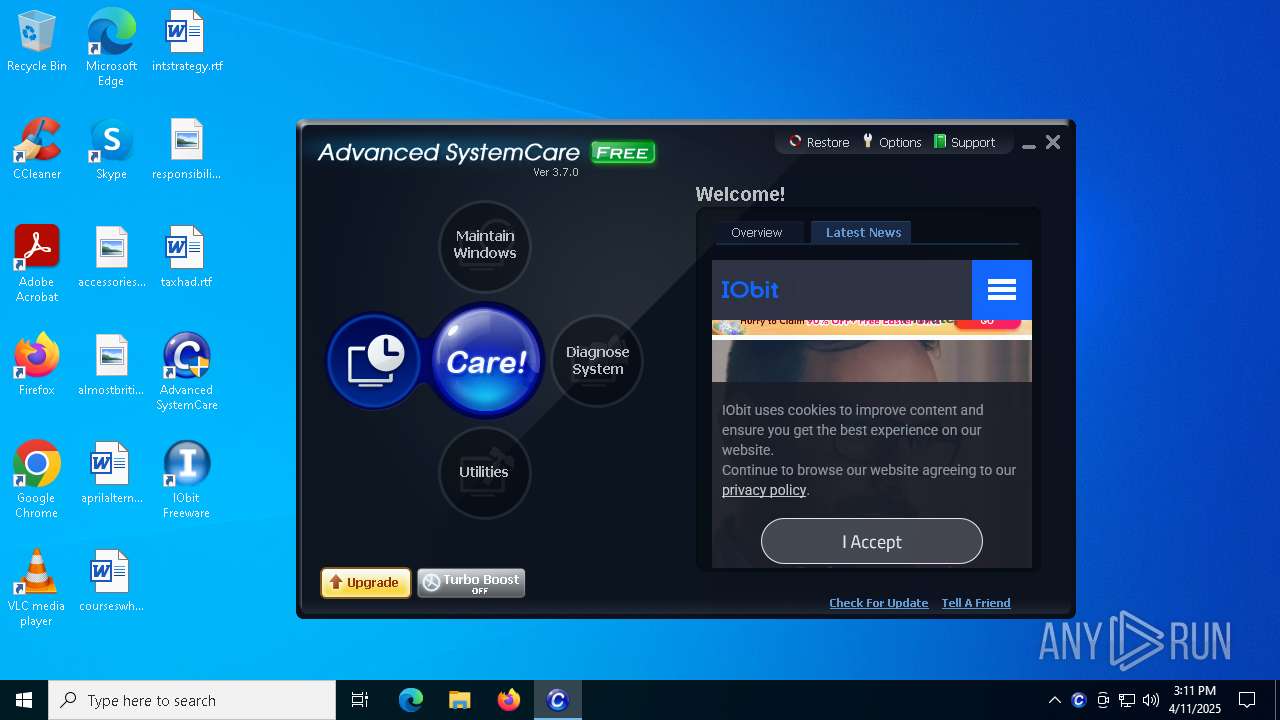The height and width of the screenshot is (720, 1280).
Task: Click Tell A Friend link
Action: [x=976, y=603]
